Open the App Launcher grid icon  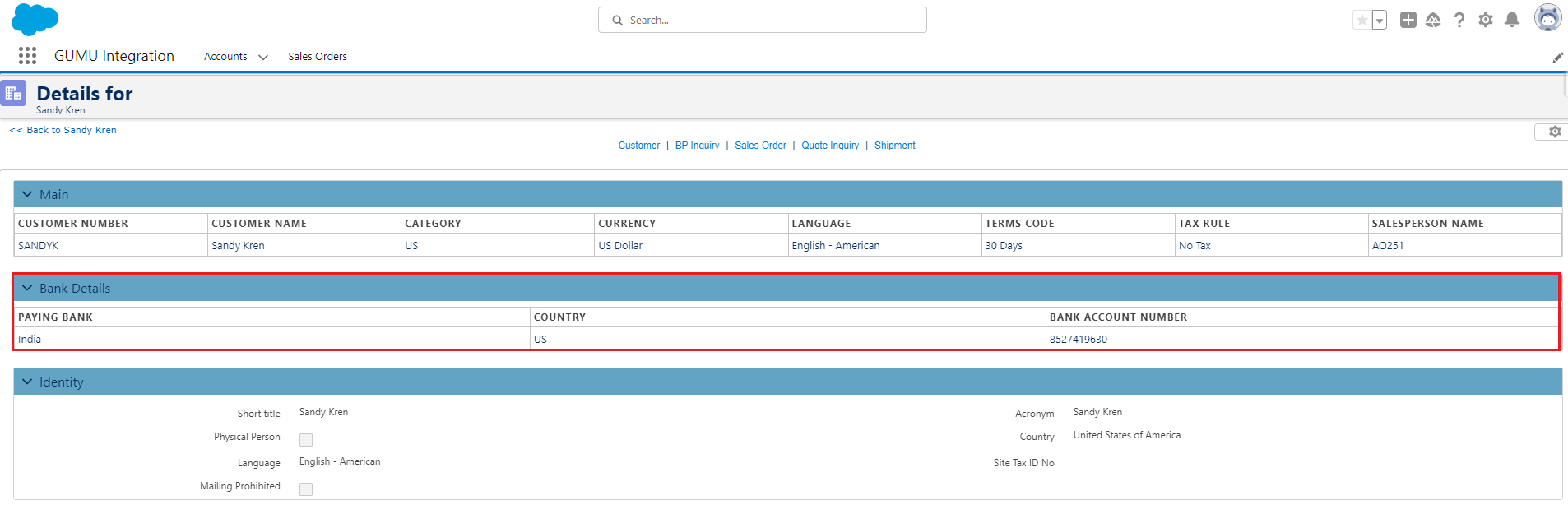pyautogui.click(x=27, y=55)
